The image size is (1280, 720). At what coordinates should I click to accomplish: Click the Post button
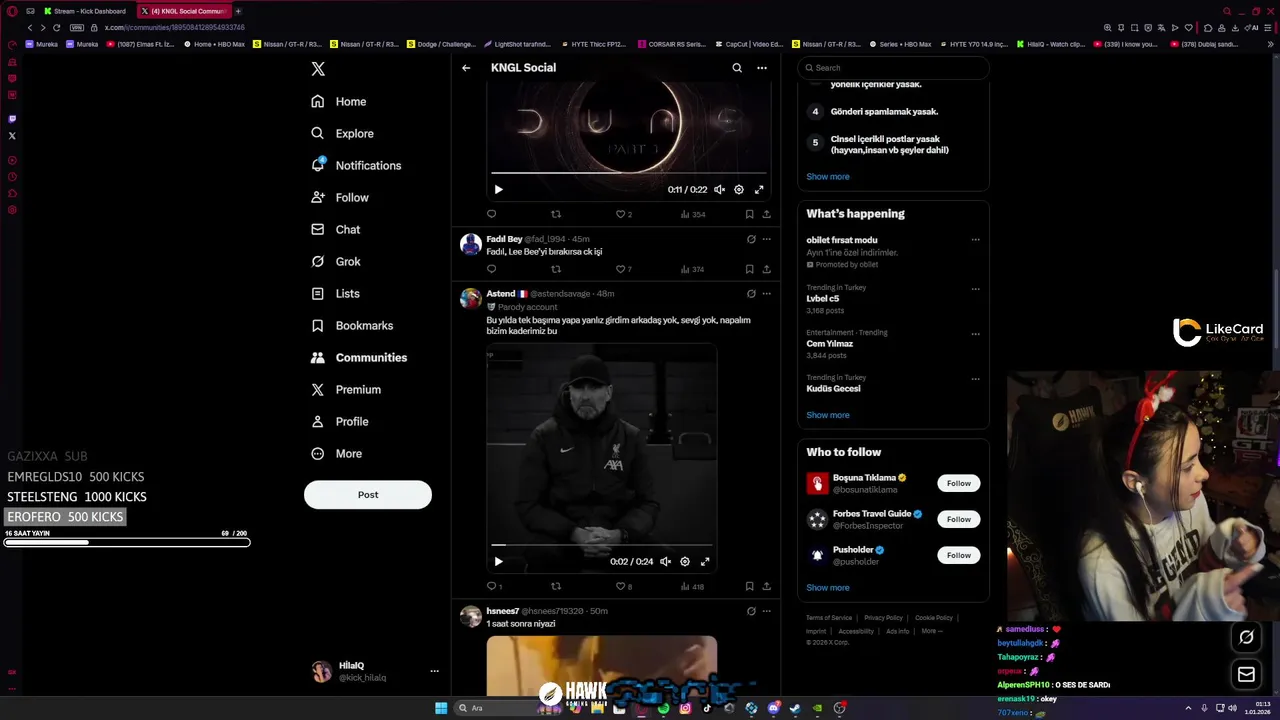[368, 494]
